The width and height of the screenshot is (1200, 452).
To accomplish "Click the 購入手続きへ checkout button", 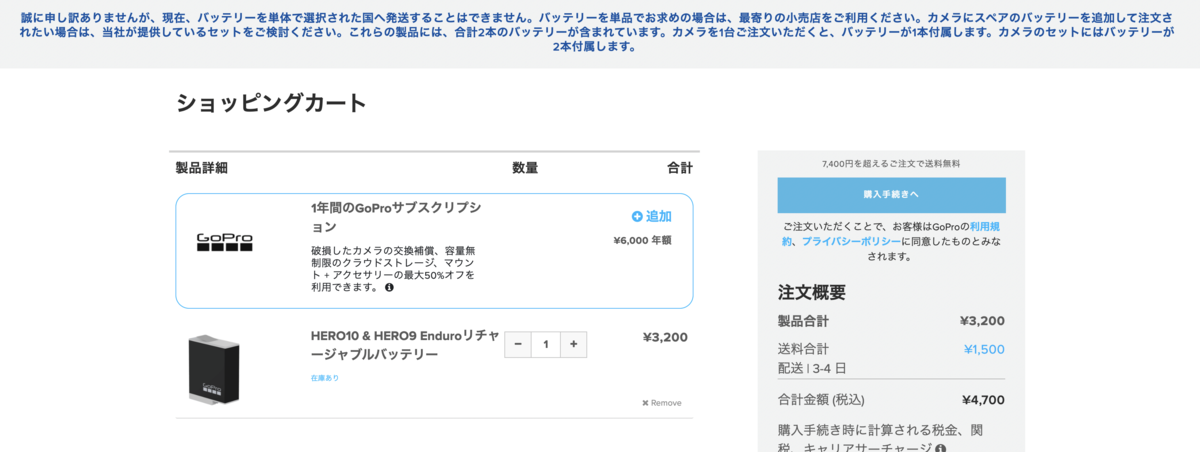I will pyautogui.click(x=891, y=194).
